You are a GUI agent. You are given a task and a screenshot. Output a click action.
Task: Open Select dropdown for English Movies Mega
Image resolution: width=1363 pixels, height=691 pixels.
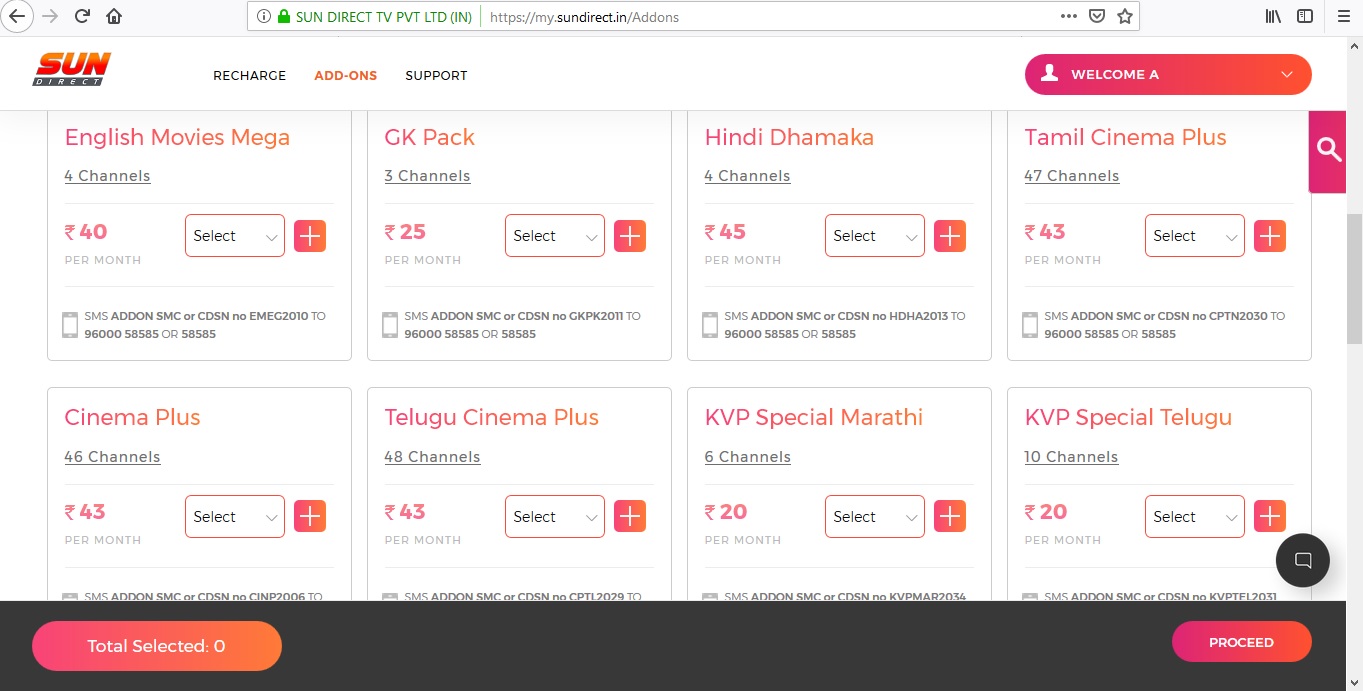pos(235,236)
